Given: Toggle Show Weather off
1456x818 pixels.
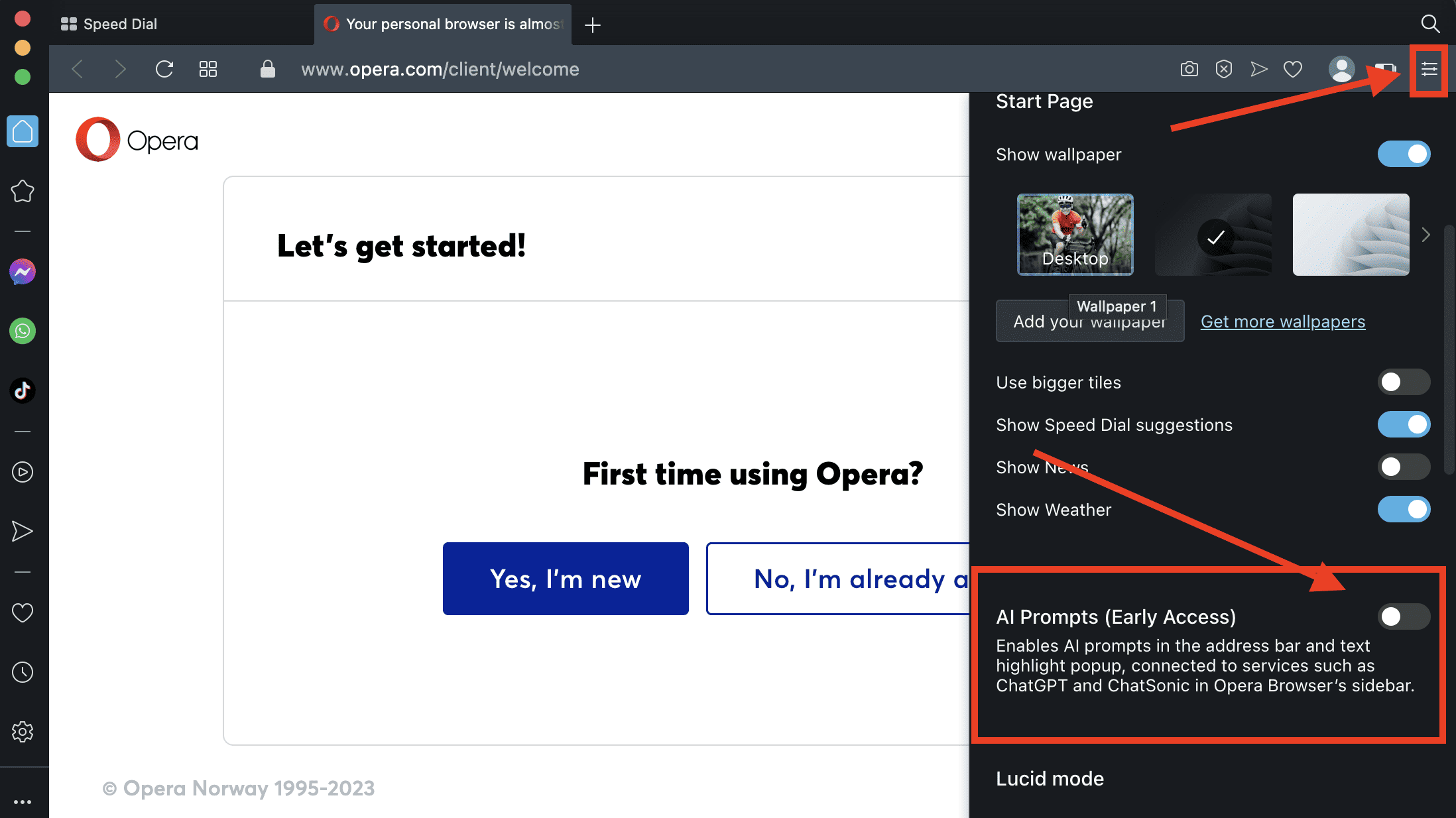Looking at the screenshot, I should pos(1404,509).
